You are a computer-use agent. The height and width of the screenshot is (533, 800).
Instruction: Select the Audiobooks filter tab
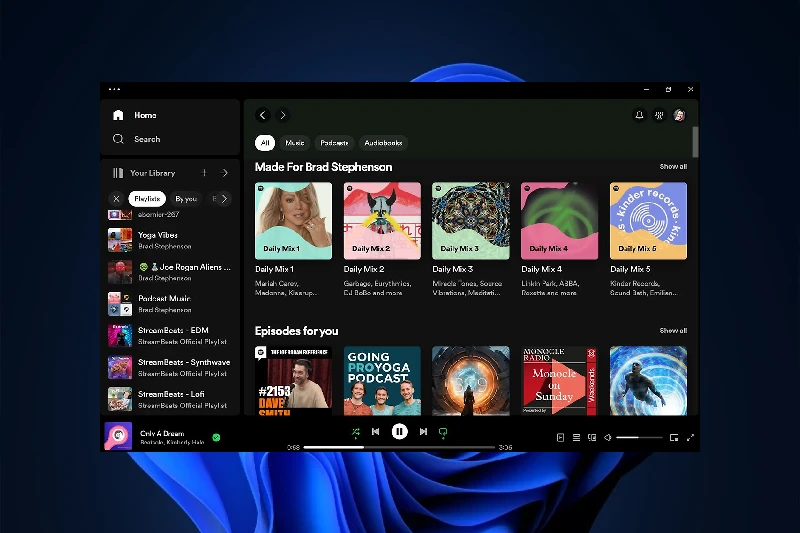coord(383,143)
